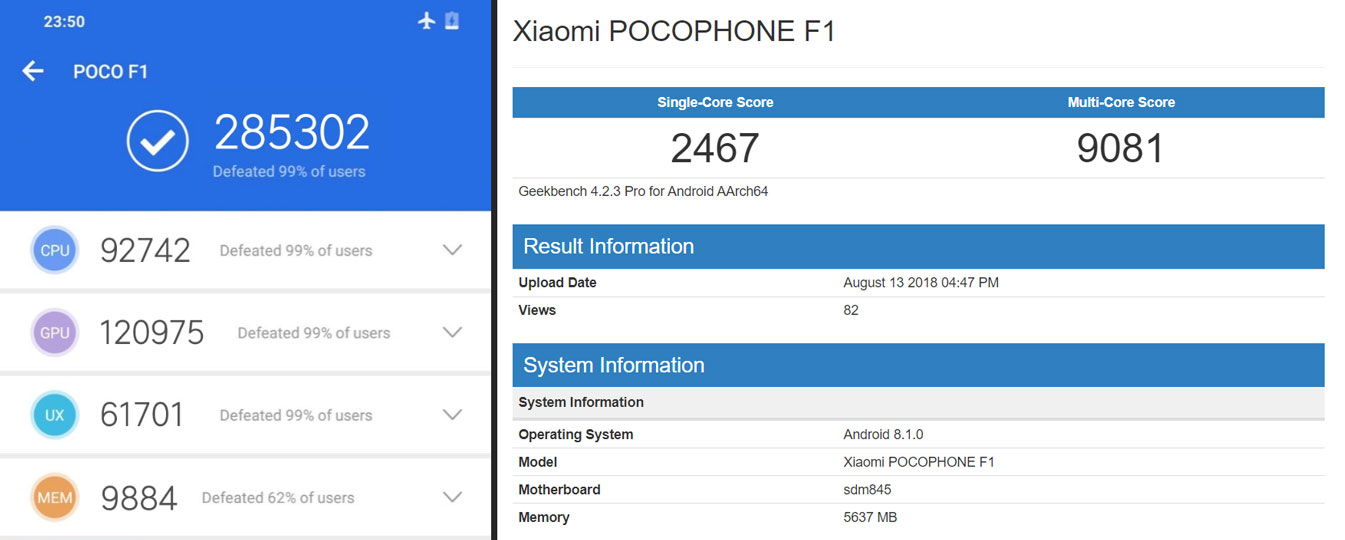Viewport: 1345px width, 540px height.
Task: Expand the UX score details chevron
Action: pyautogui.click(x=453, y=414)
